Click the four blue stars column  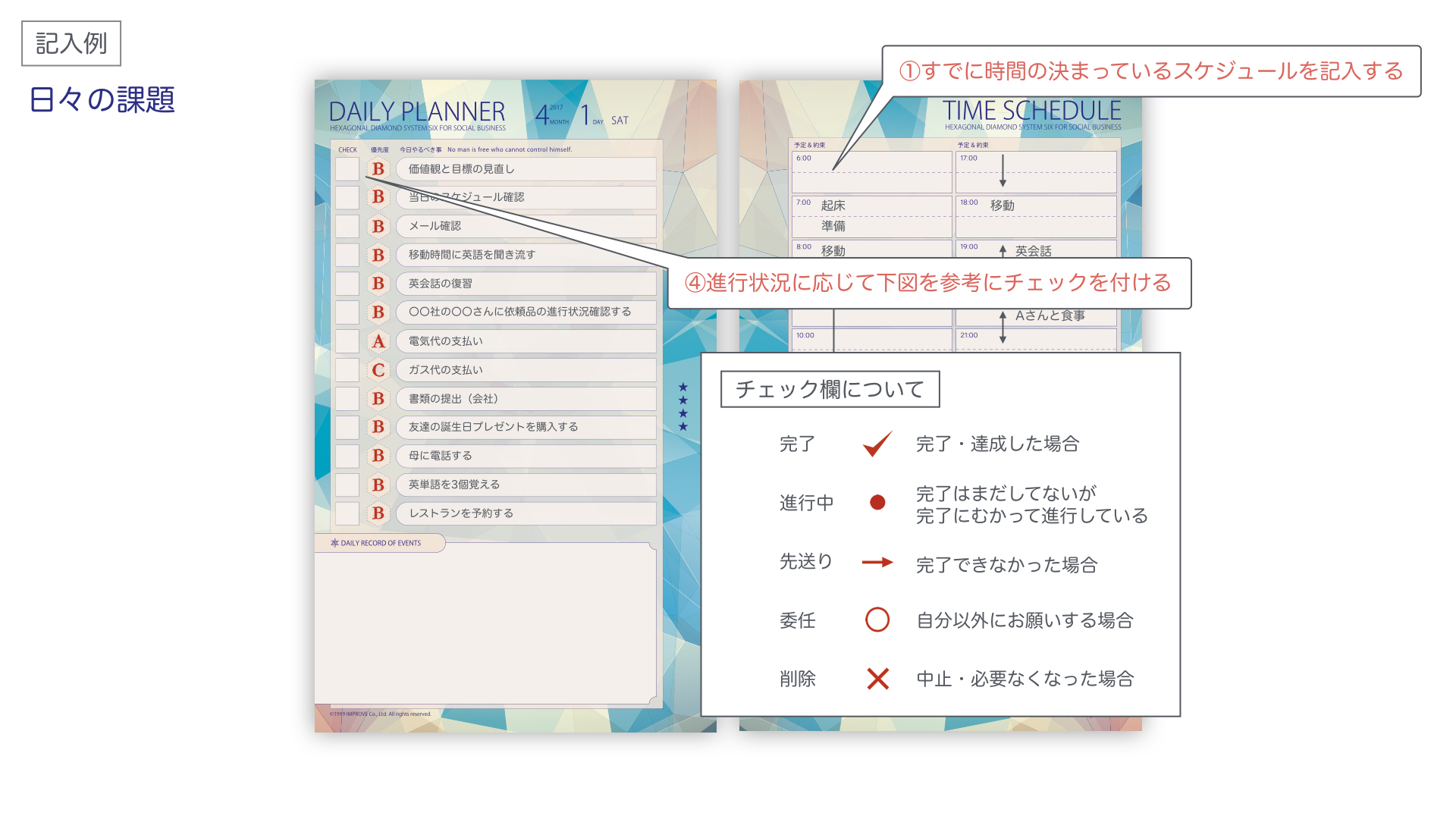point(683,406)
